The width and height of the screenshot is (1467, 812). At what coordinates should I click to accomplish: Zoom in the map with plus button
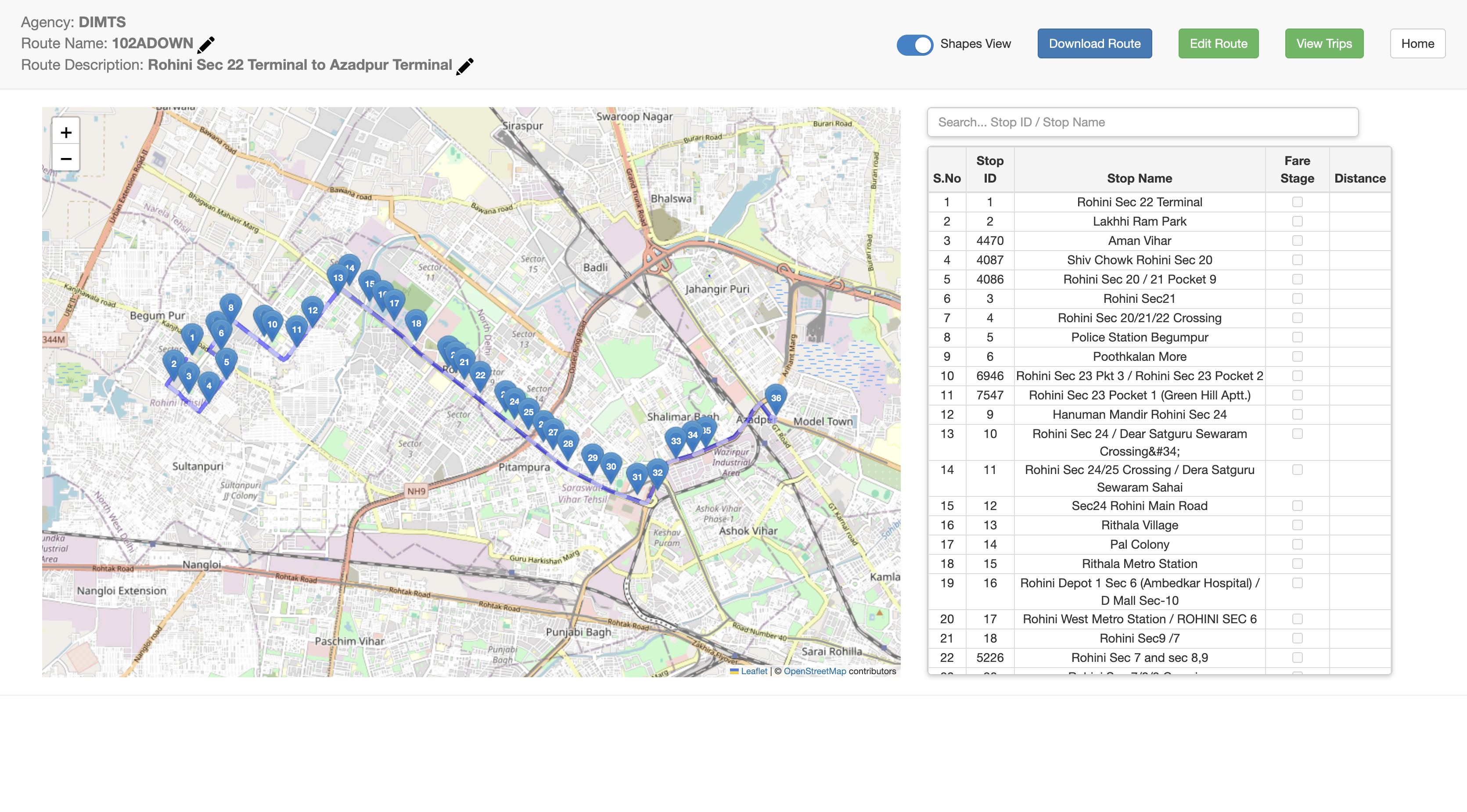pos(66,133)
